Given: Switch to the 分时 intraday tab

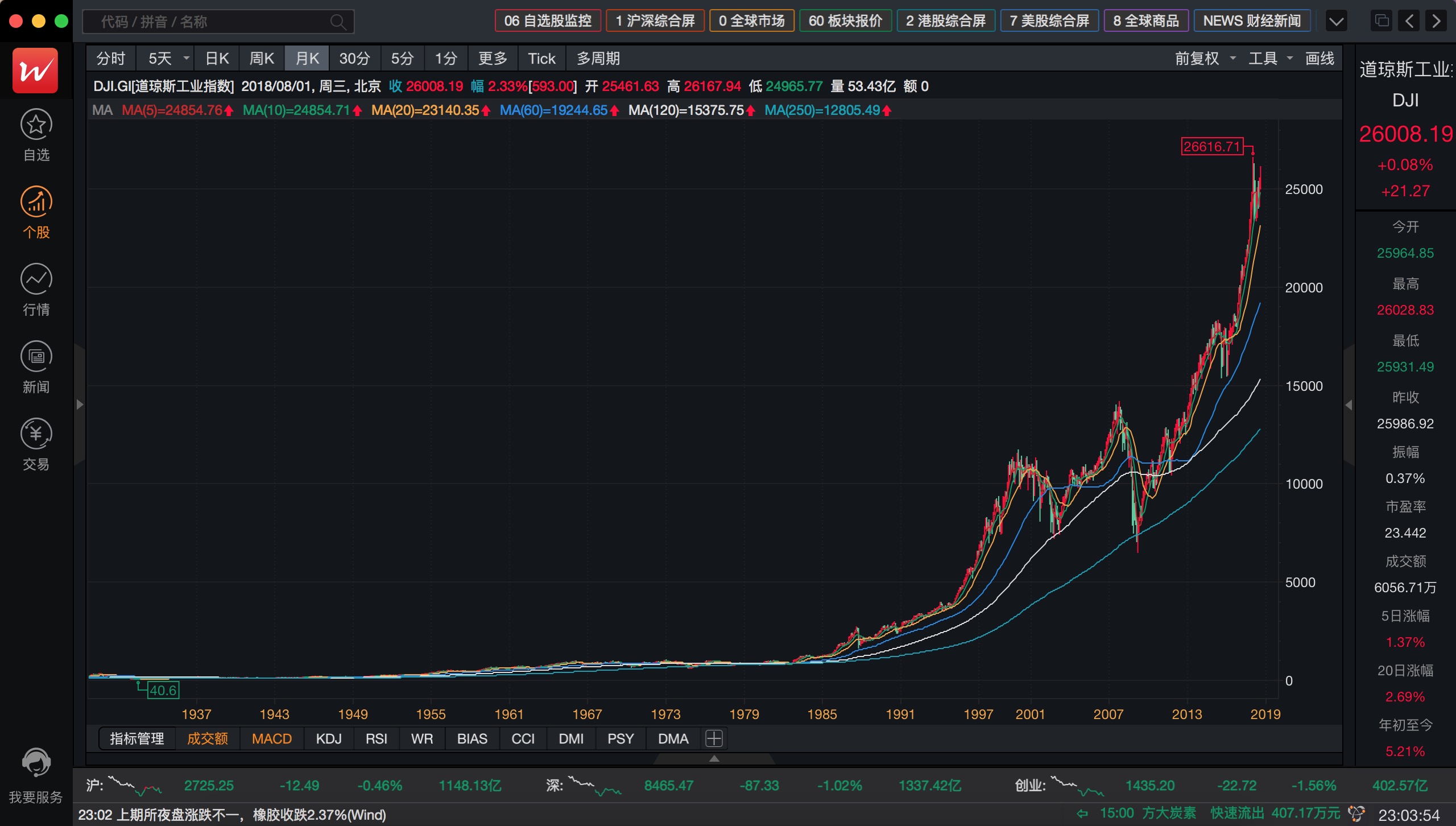Looking at the screenshot, I should [110, 58].
